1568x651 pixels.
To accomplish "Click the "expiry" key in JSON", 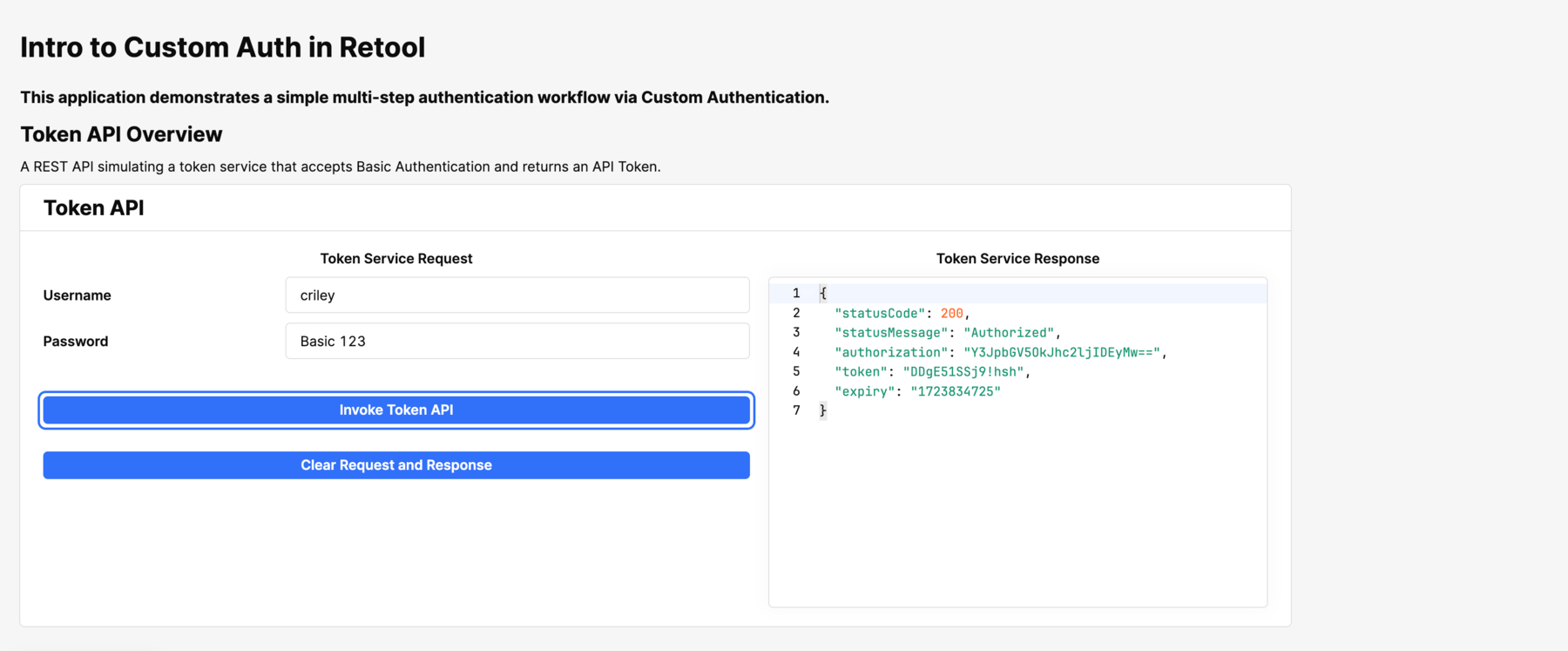I will (865, 391).
